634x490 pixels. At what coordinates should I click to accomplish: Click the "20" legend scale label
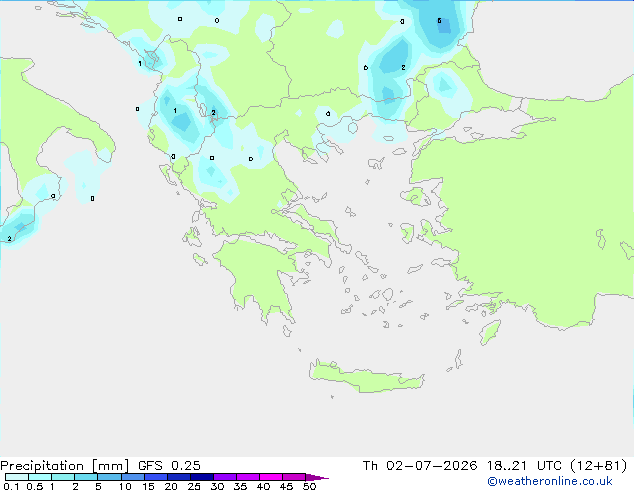[x=171, y=486]
